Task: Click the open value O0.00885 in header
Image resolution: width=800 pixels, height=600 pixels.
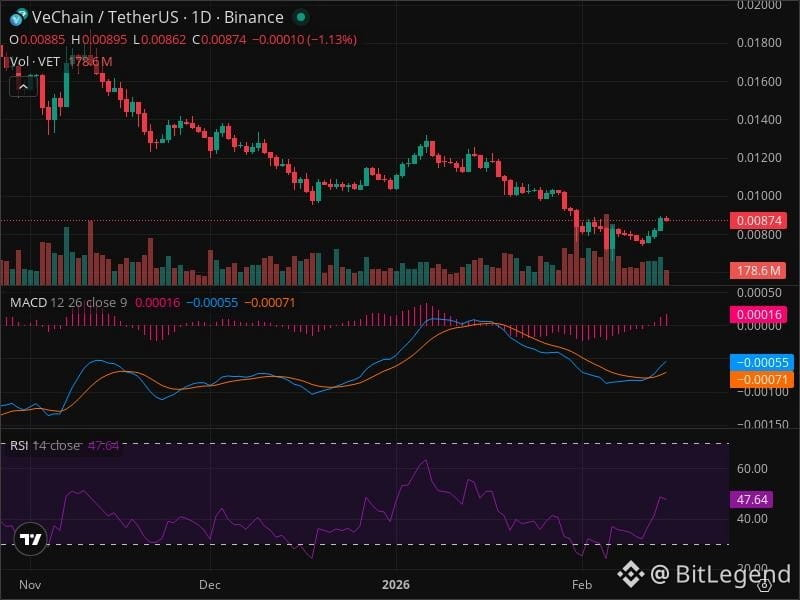Action: (x=37, y=40)
